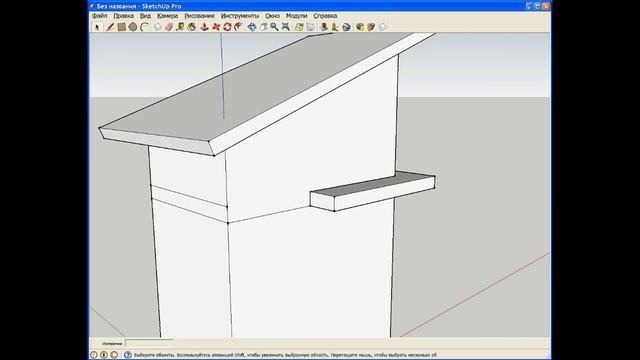Select the protruding shelf block's front face
The width and height of the screenshot is (640, 360).
[x=384, y=194]
